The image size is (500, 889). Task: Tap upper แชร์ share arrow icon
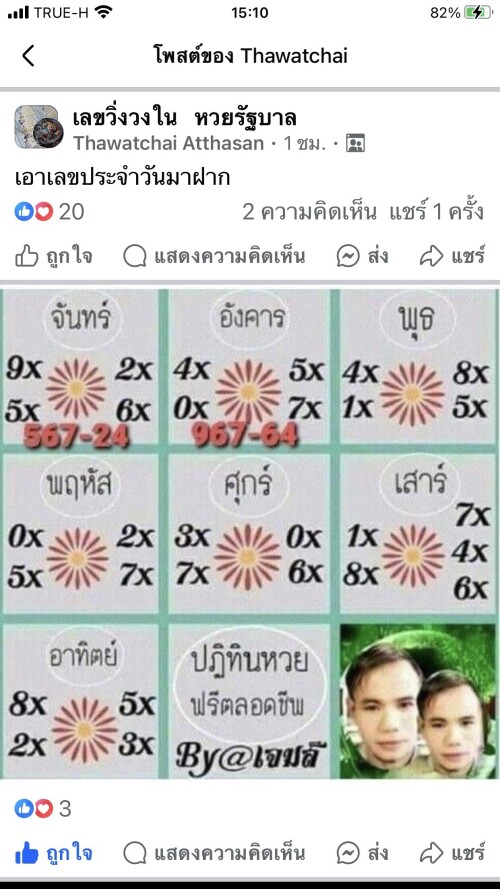pyautogui.click(x=431, y=257)
